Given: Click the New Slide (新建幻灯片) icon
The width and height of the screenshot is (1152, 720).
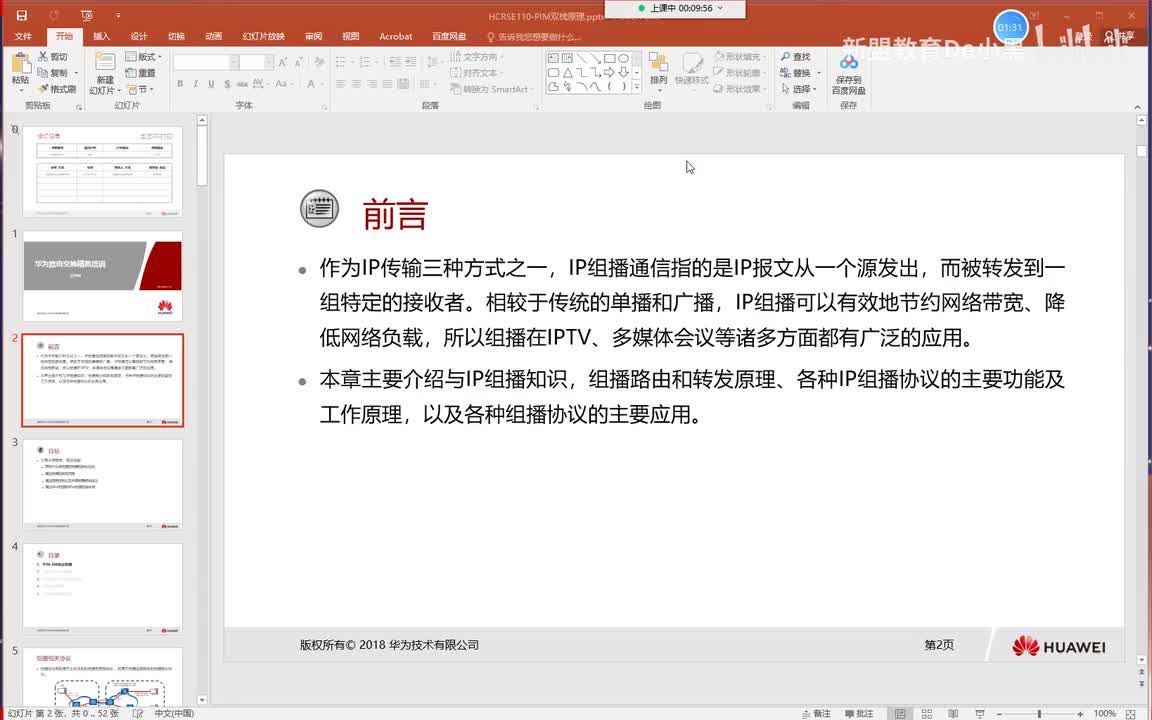Looking at the screenshot, I should pyautogui.click(x=105, y=63).
